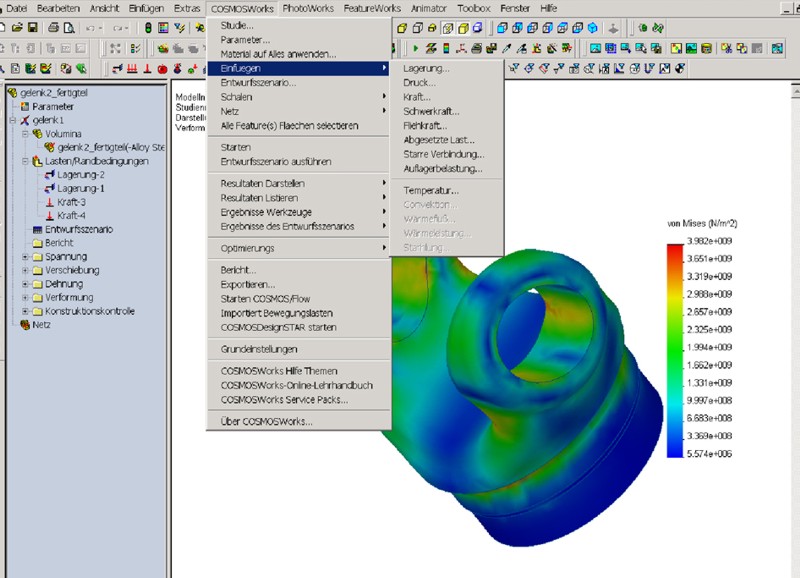Select Grundeinstellungen menu entry

tap(299, 349)
